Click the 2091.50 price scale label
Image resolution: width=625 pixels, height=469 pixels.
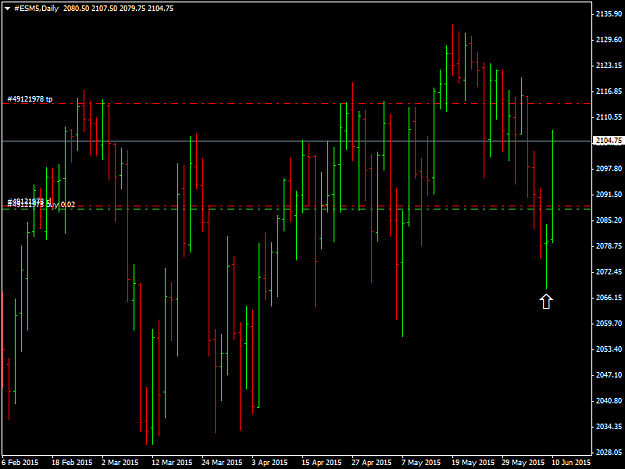[x=609, y=194]
